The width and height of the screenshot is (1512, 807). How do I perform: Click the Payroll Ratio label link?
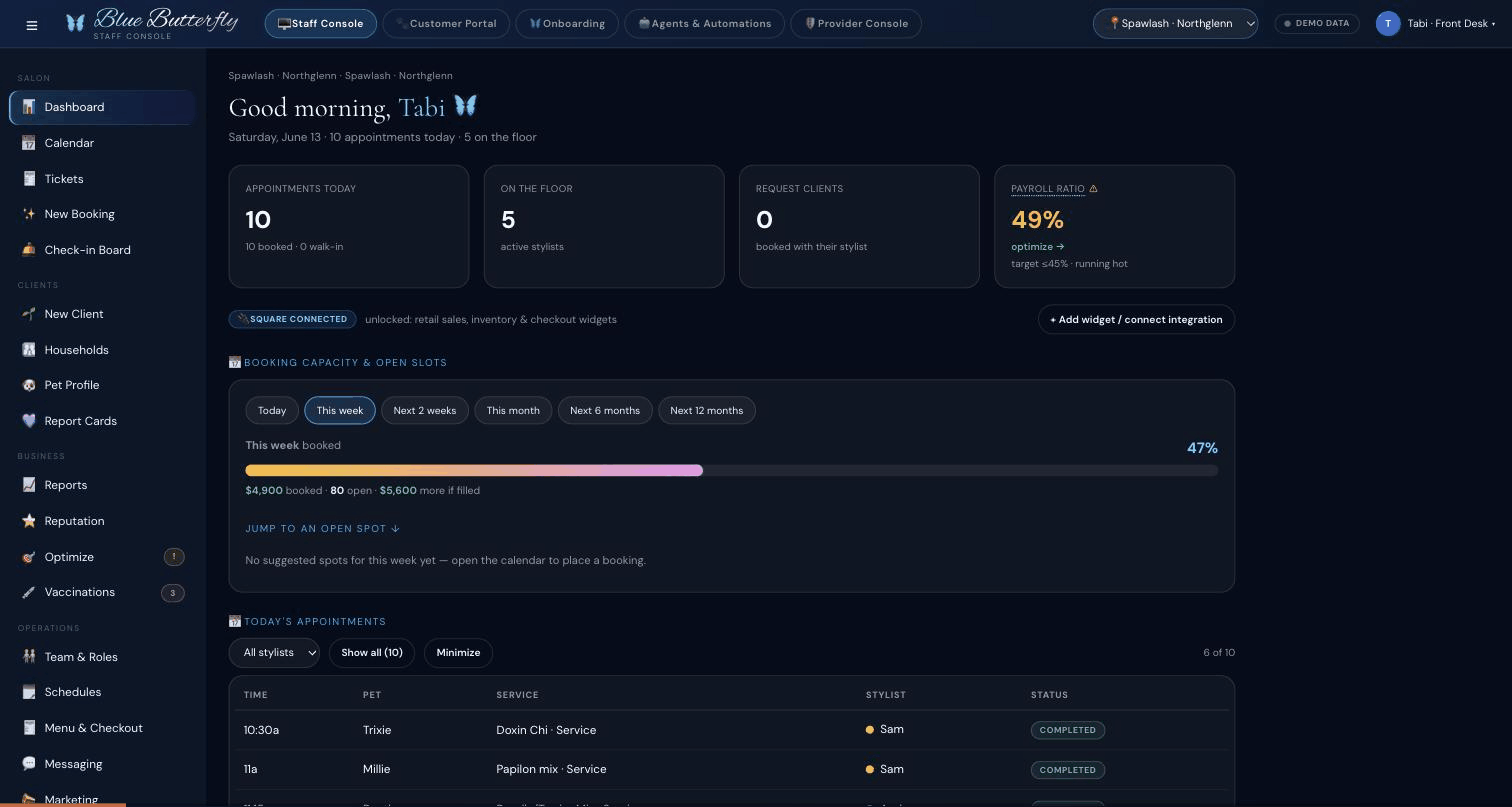[1048, 189]
